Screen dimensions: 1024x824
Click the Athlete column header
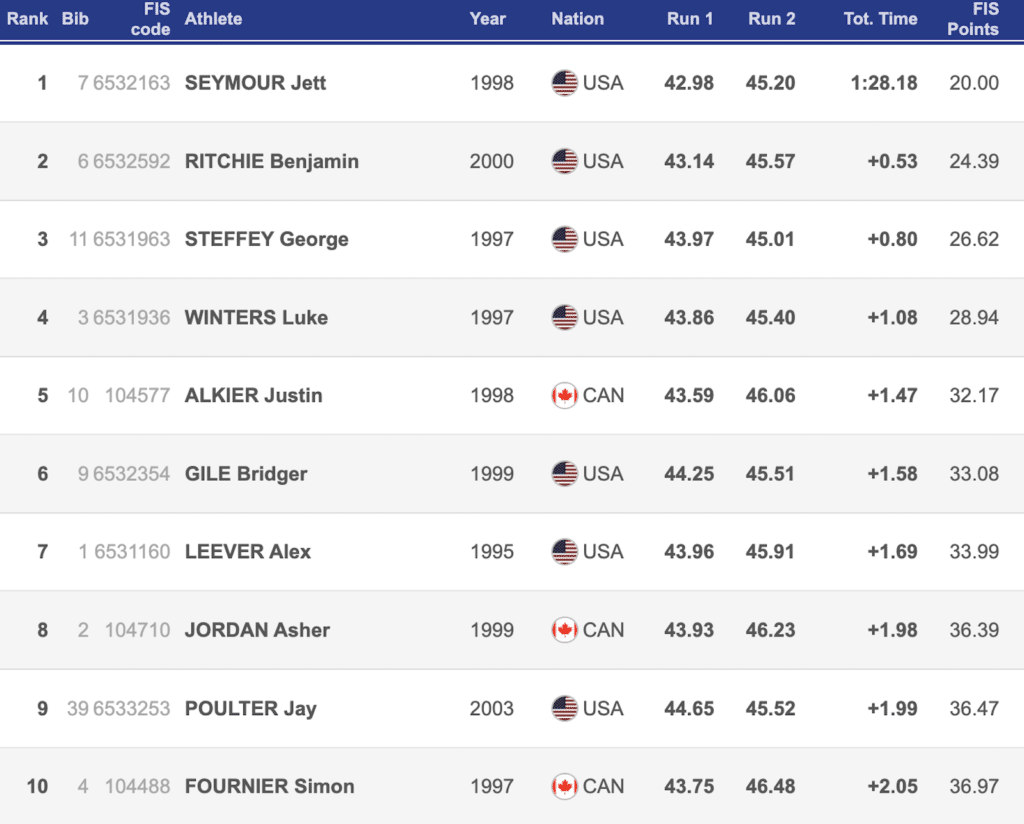[x=213, y=19]
